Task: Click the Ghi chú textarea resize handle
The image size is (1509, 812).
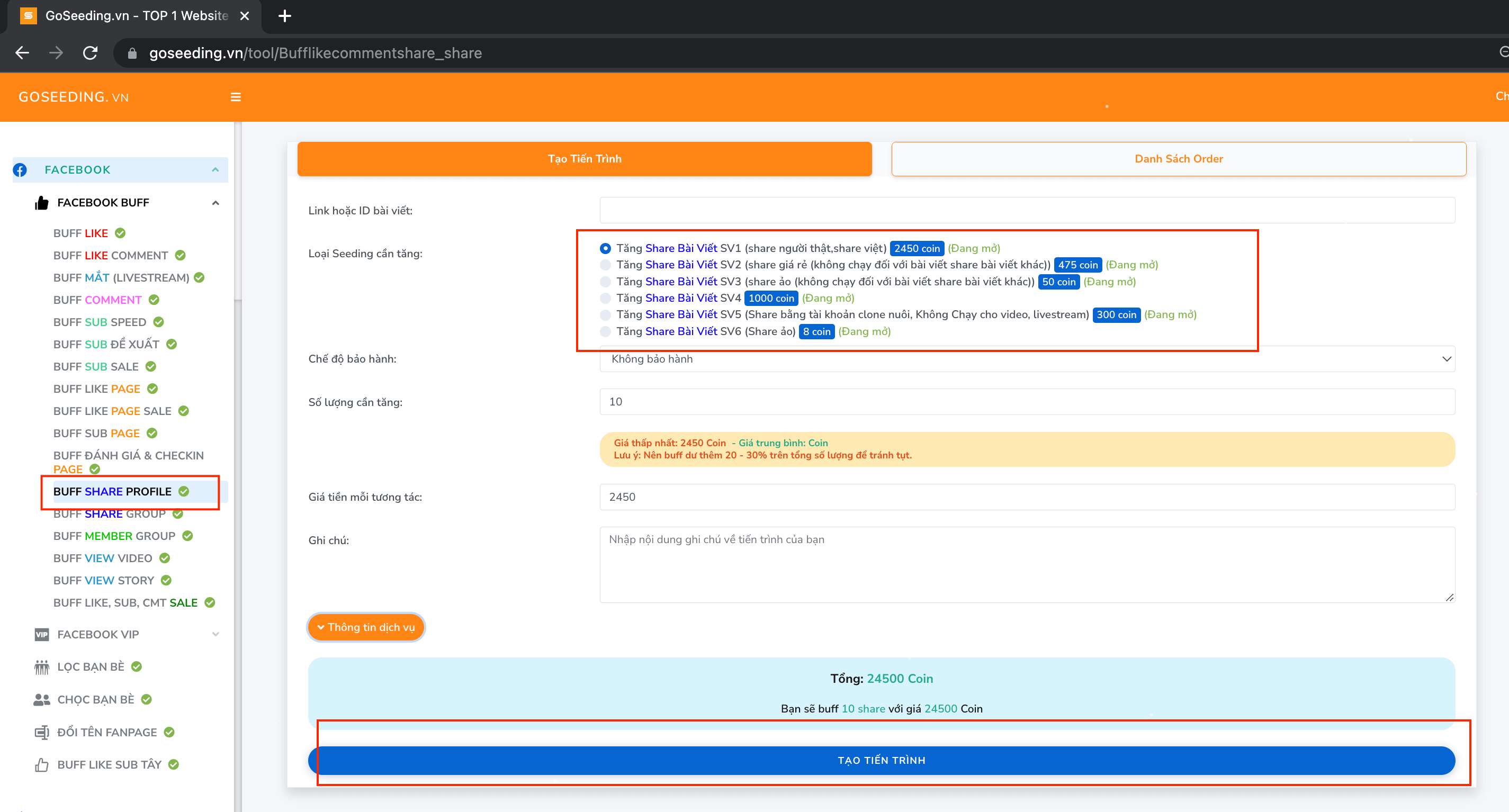Action: [1449, 597]
